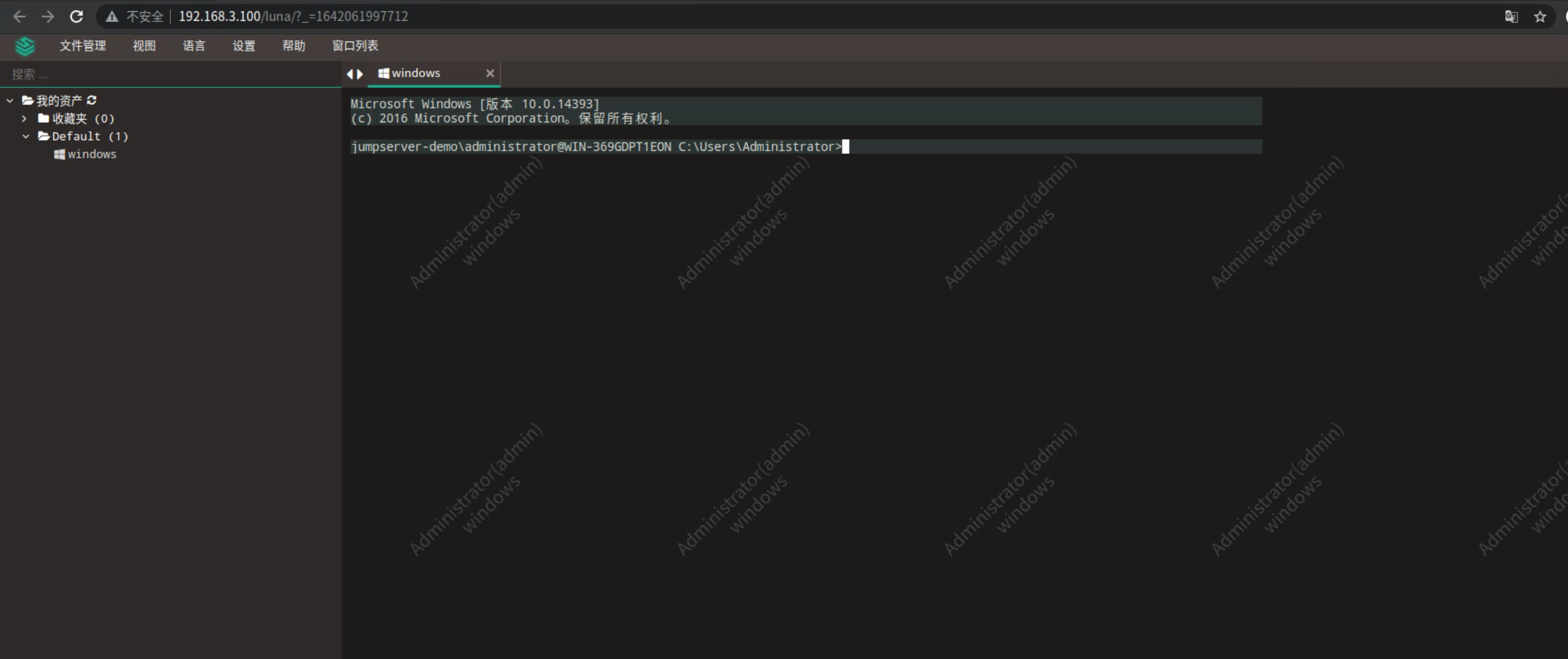The image size is (1568, 659).
Task: Click the JumpServer logo icon
Action: point(25,46)
